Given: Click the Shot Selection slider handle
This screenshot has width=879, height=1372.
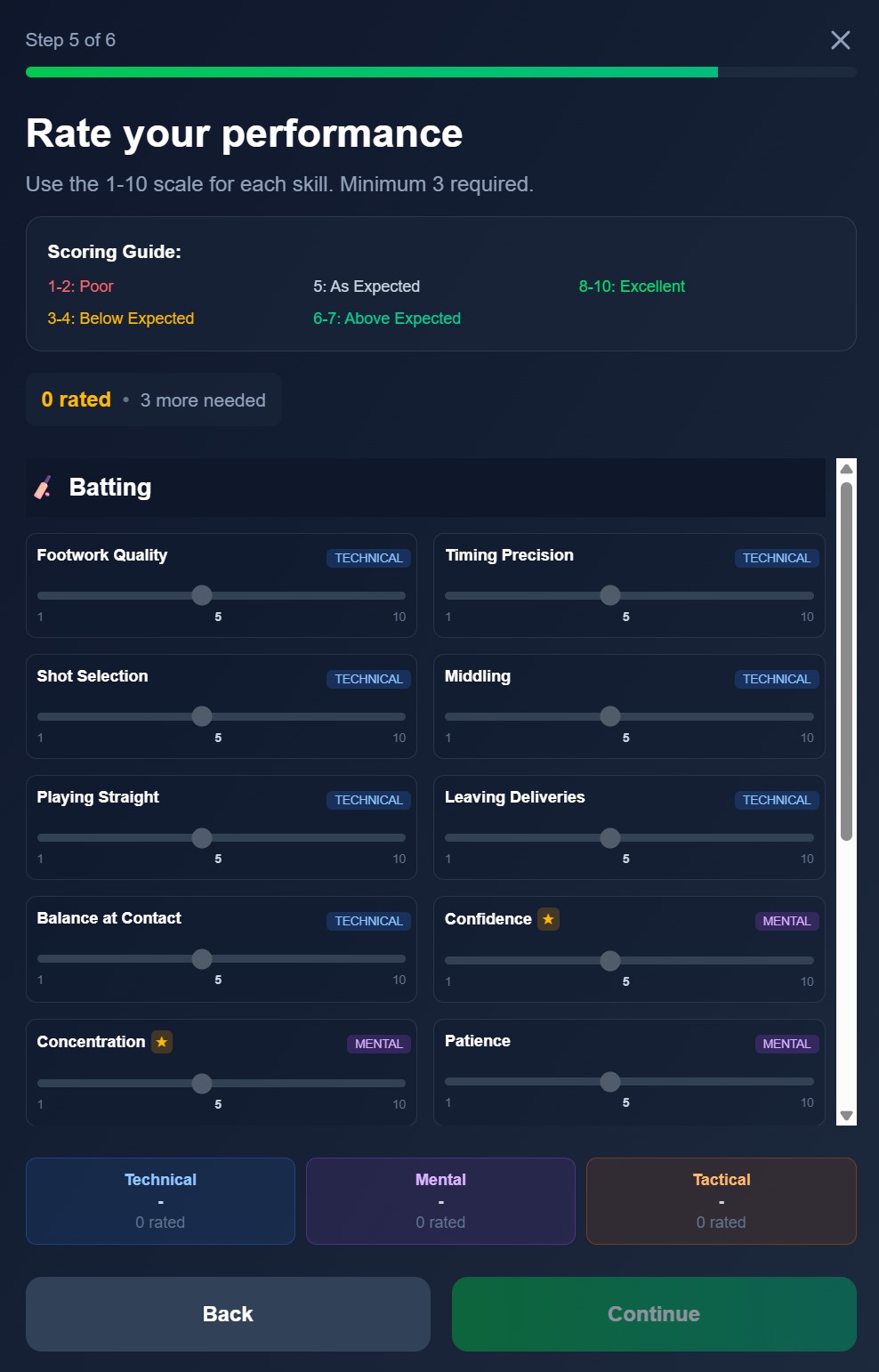Looking at the screenshot, I should click(x=201, y=716).
